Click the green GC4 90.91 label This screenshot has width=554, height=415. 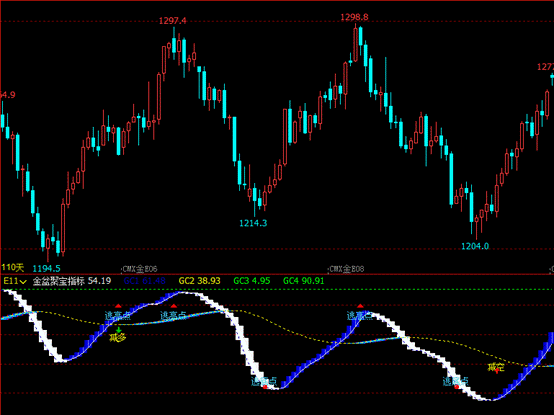click(303, 281)
